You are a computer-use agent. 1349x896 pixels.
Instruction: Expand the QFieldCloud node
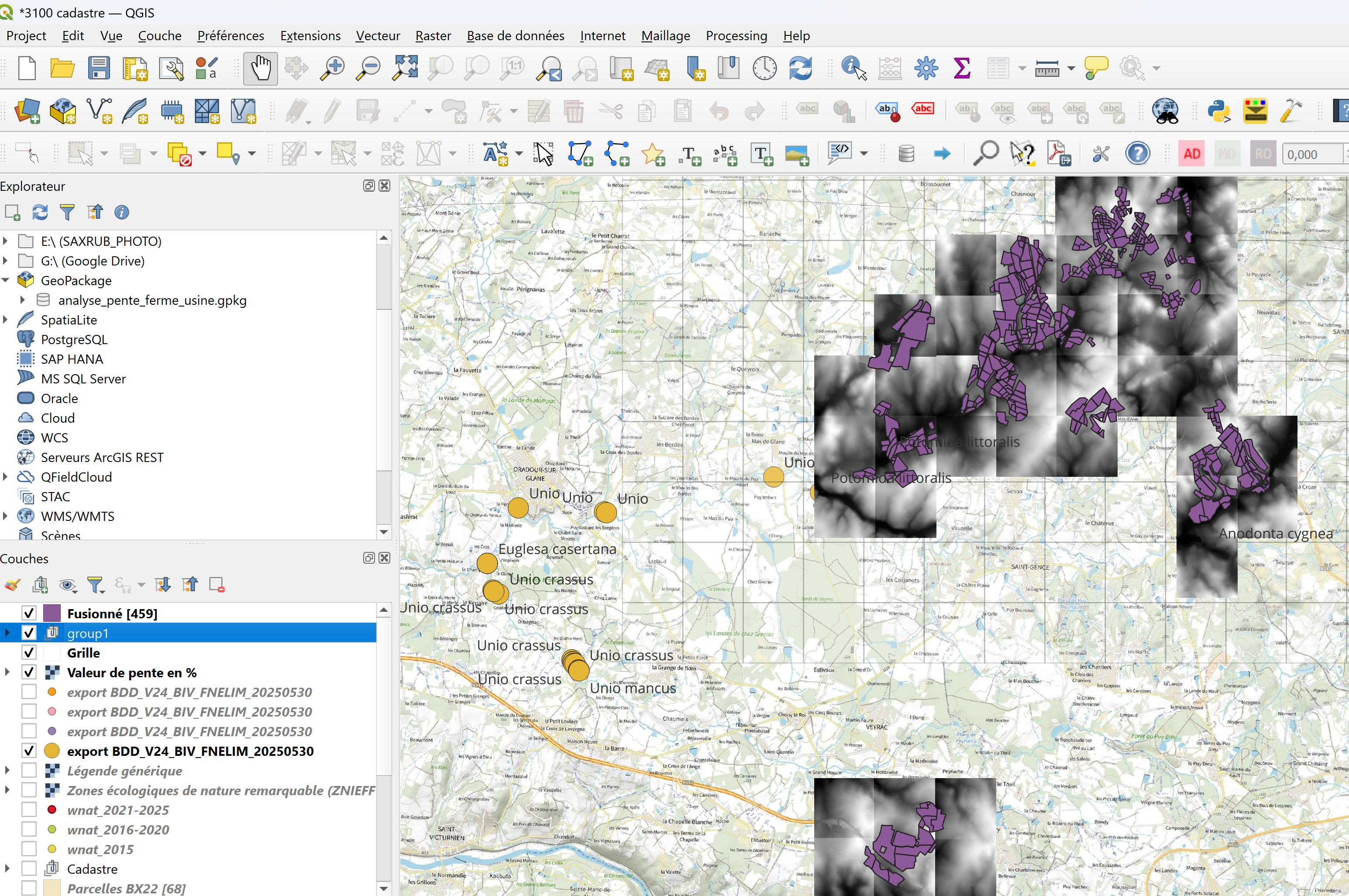6,476
